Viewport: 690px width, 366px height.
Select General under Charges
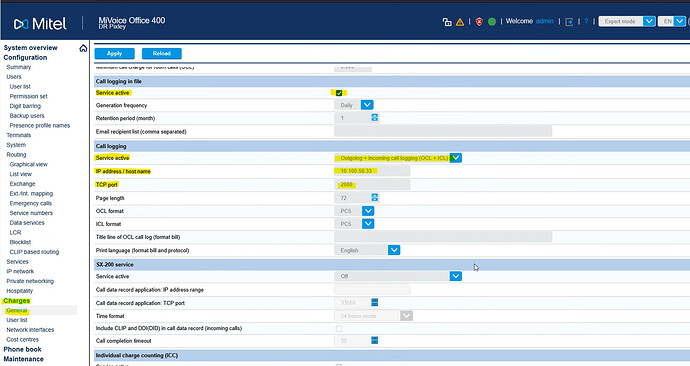[x=17, y=311]
